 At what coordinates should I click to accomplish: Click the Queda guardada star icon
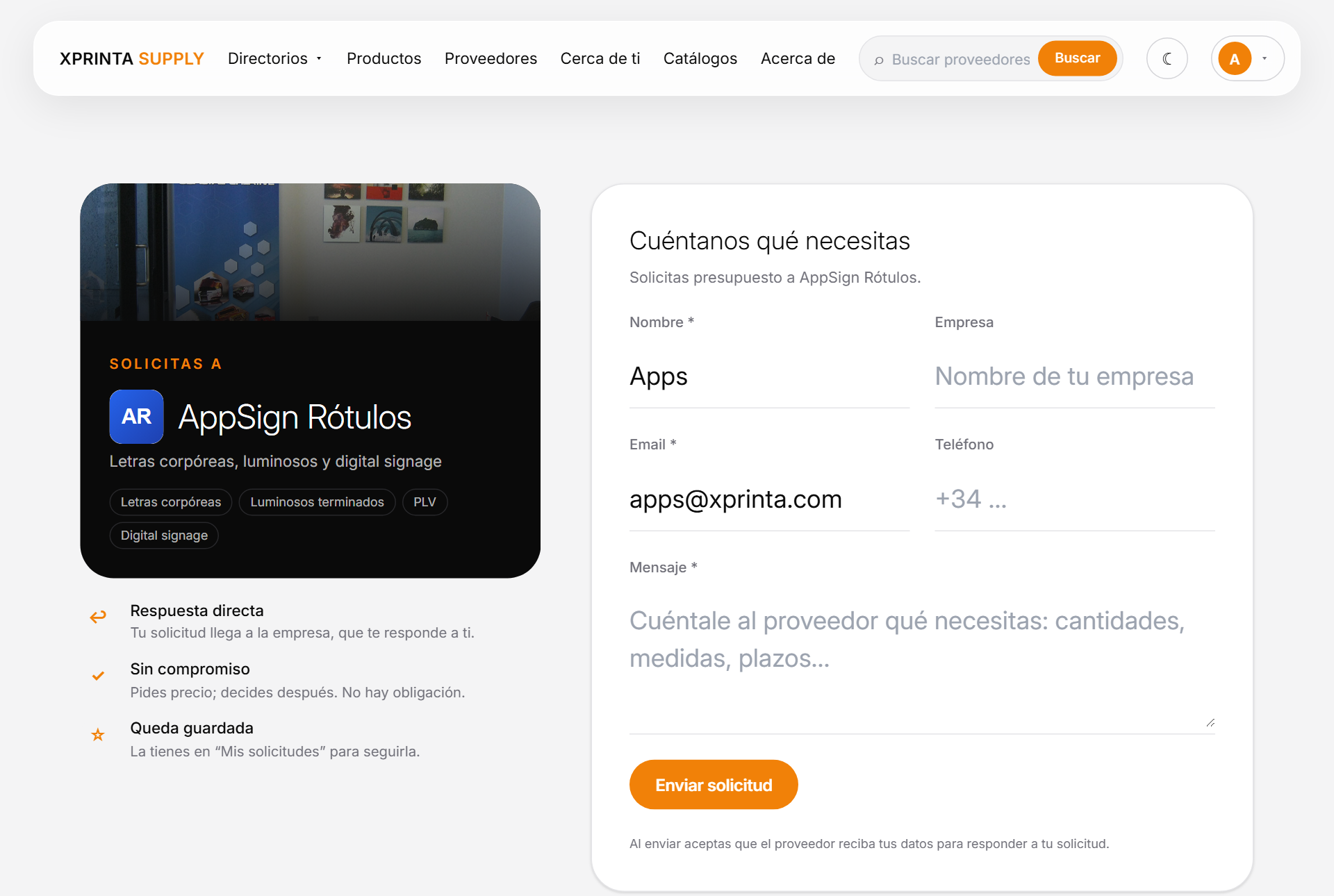coord(98,735)
